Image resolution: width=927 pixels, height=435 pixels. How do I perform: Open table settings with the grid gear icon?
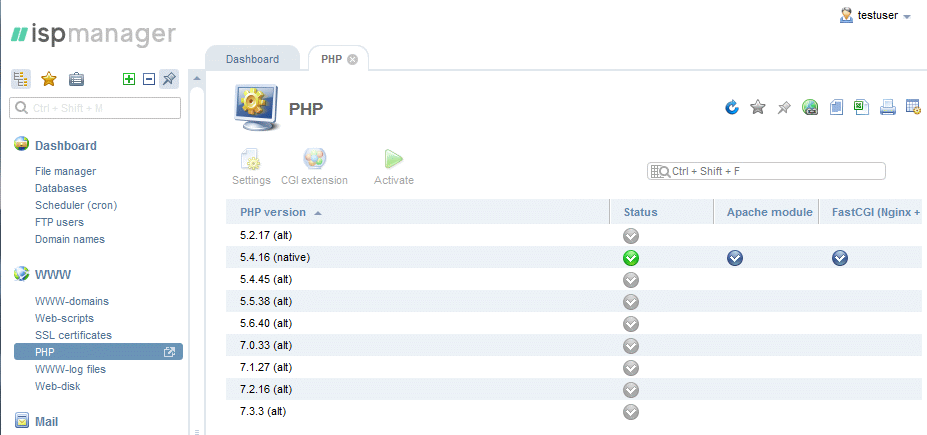pos(913,108)
